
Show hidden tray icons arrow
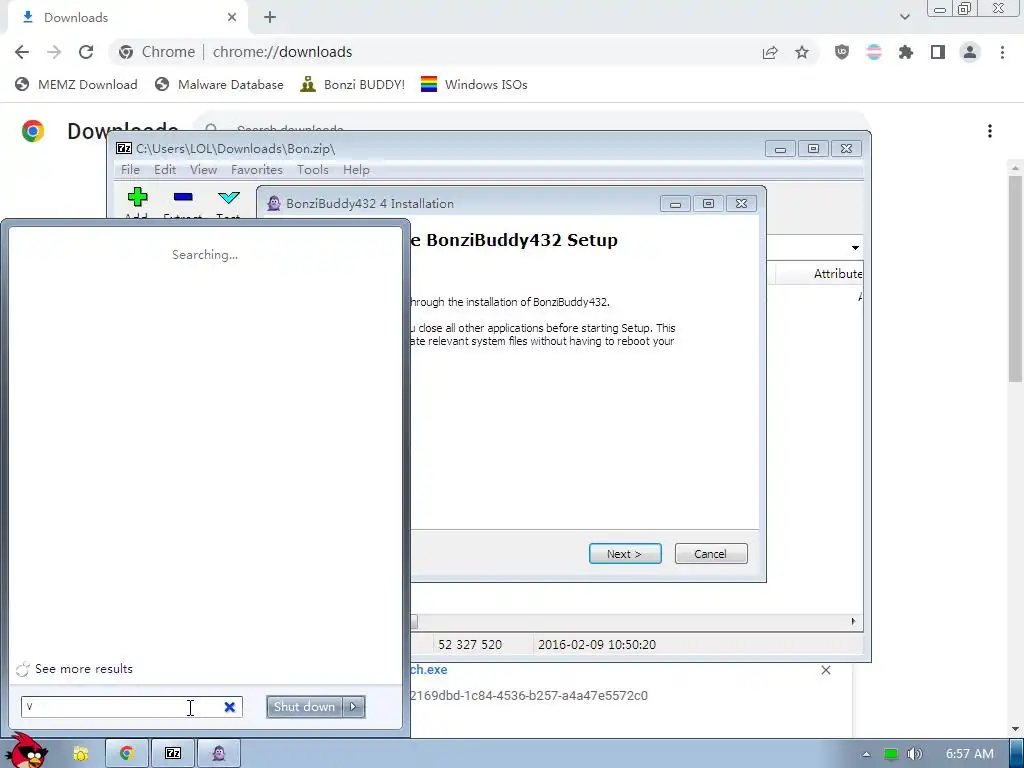(866, 754)
